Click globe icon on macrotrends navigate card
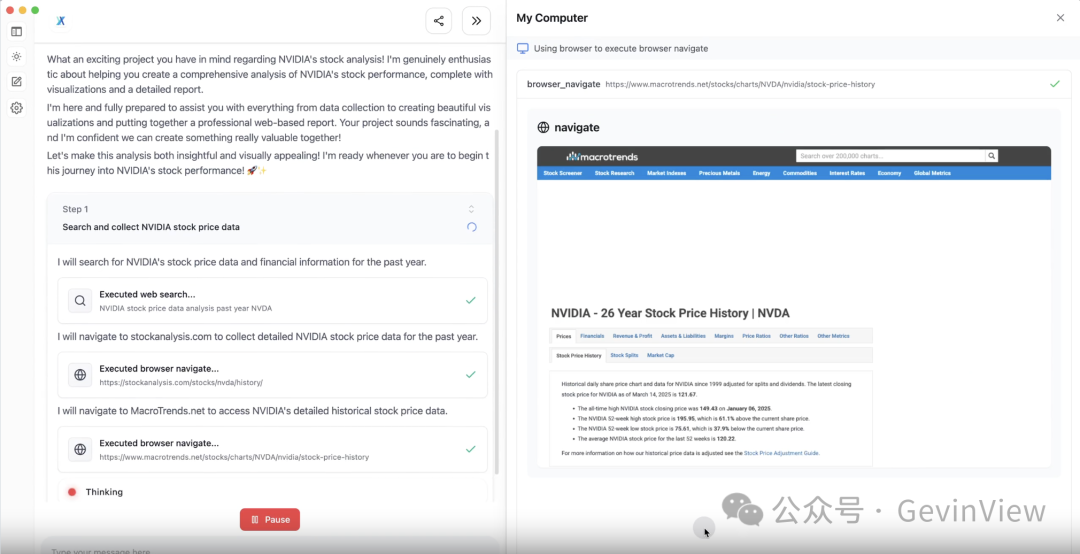The image size is (1080, 554). (x=80, y=449)
